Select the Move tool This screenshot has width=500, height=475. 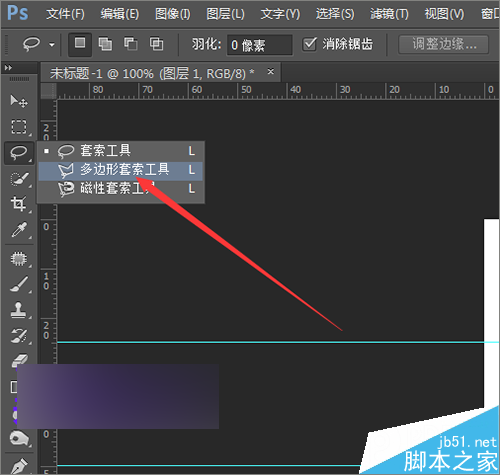[x=19, y=101]
